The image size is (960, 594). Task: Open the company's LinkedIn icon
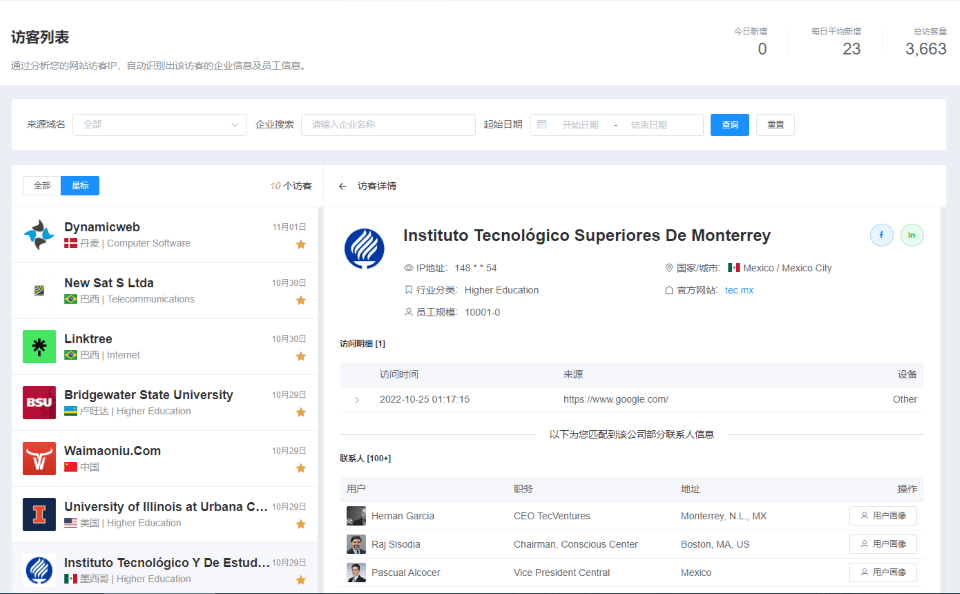tap(912, 235)
